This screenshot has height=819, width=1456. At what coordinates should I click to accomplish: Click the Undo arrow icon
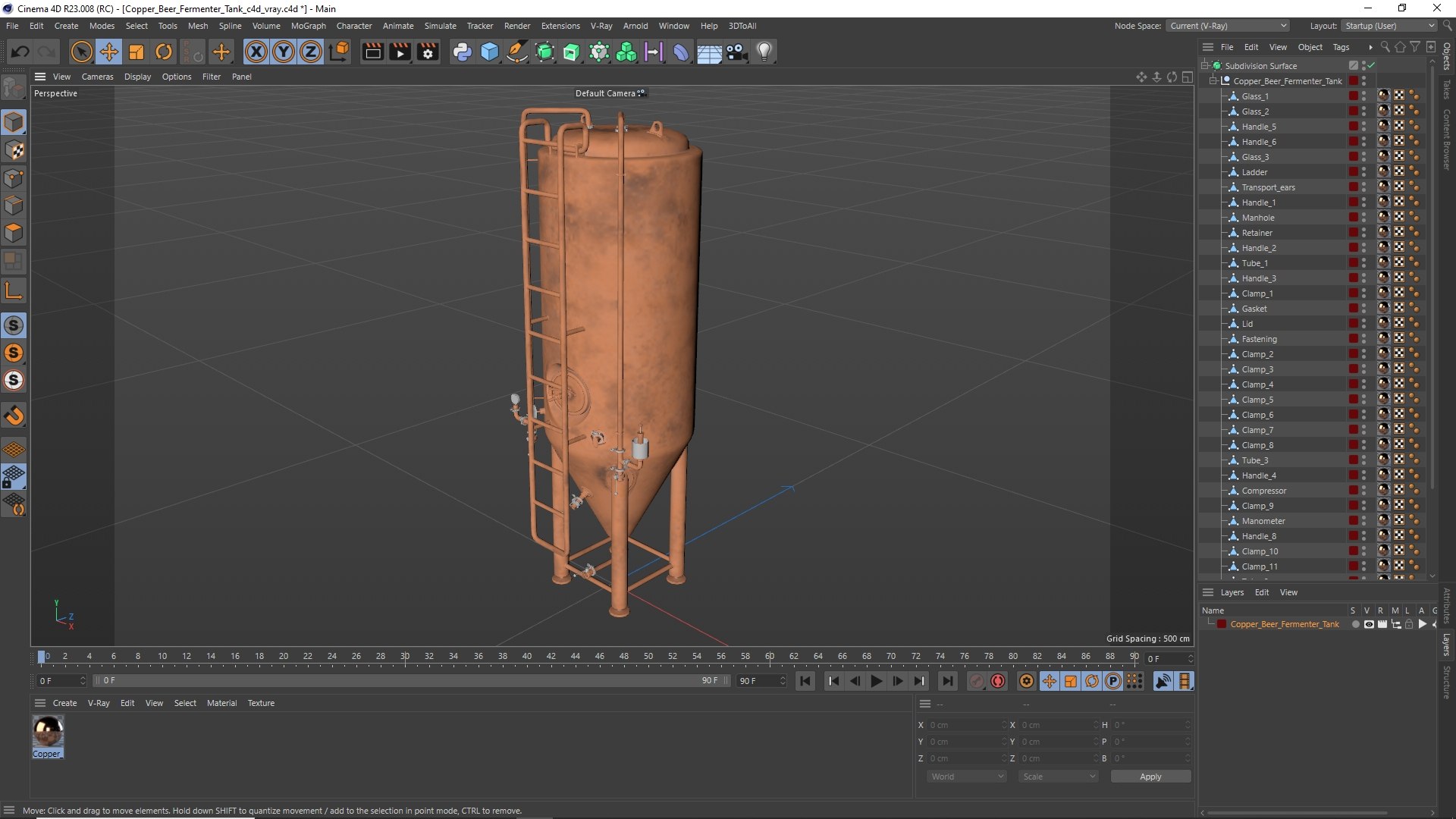point(20,52)
